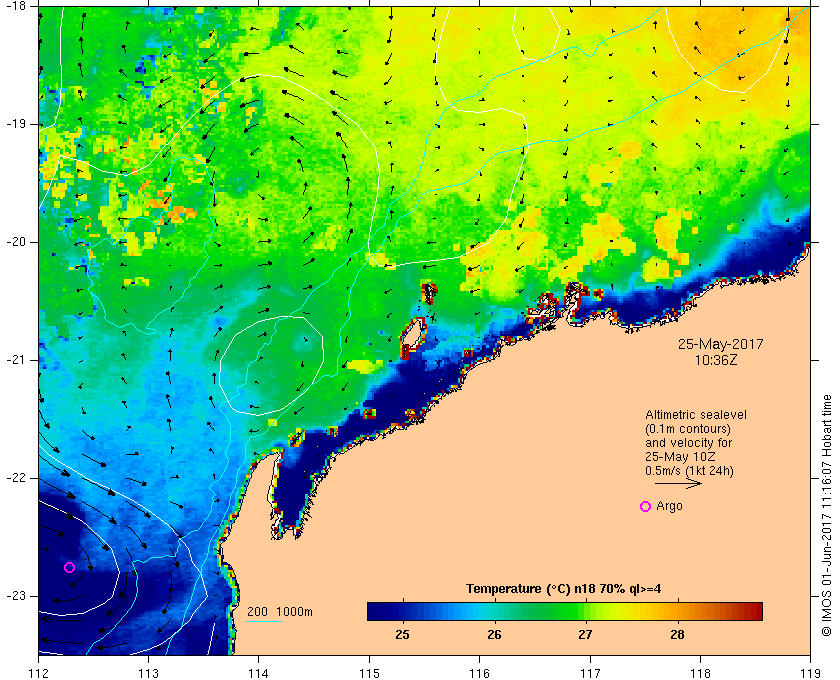Click the IMOS copyright timestamp text
The image size is (840, 680).
coord(827,515)
